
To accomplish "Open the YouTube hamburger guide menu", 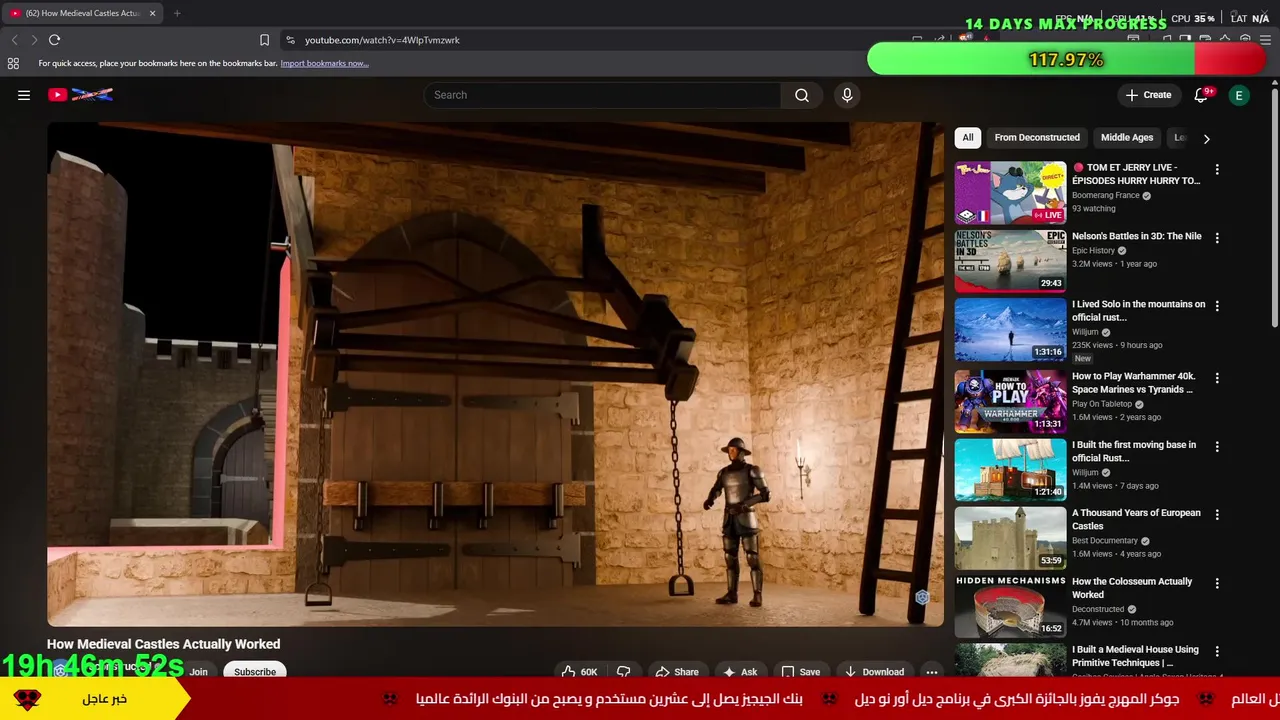I will 24,95.
